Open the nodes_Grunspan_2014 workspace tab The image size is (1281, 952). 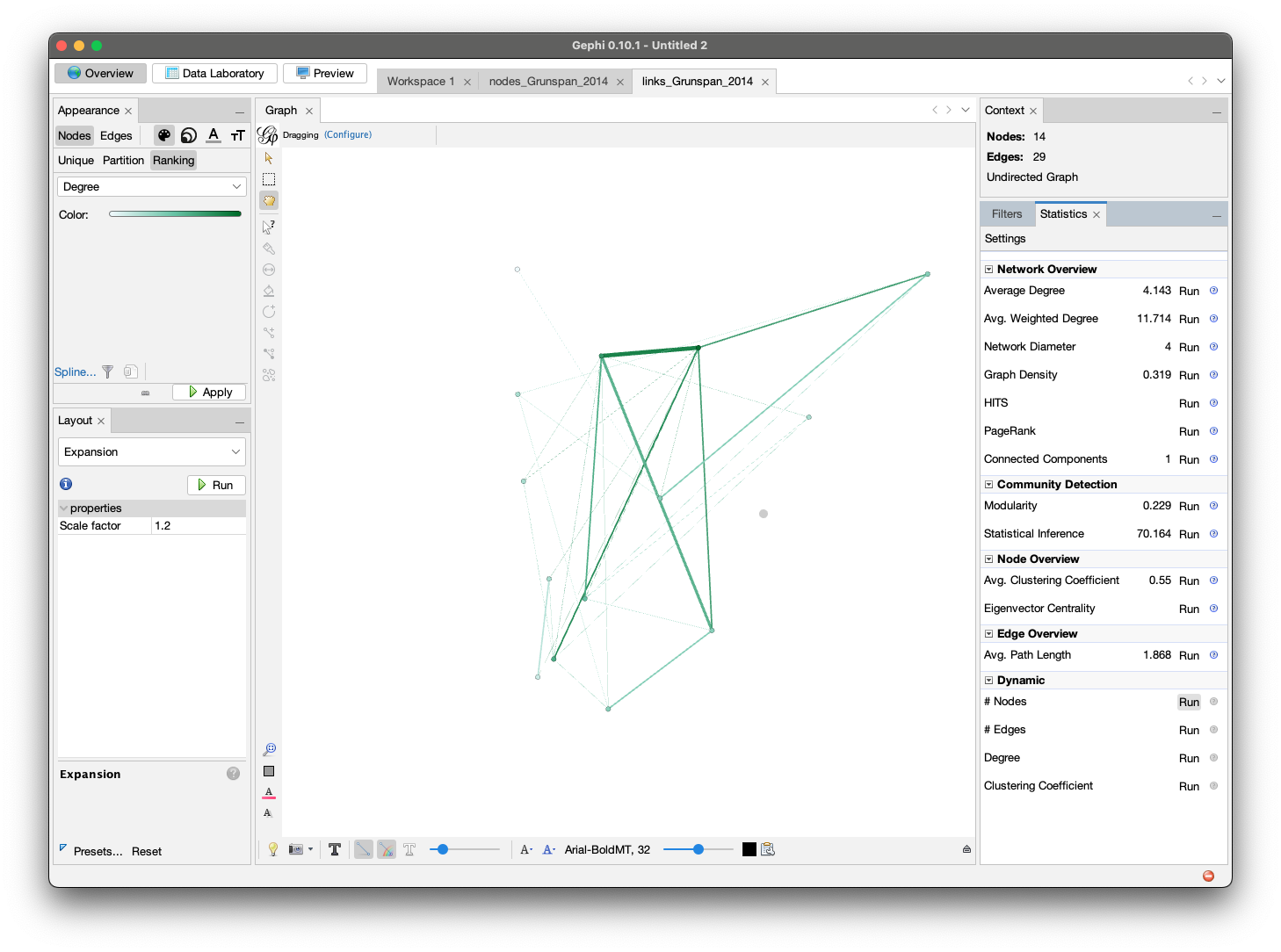[x=548, y=81]
